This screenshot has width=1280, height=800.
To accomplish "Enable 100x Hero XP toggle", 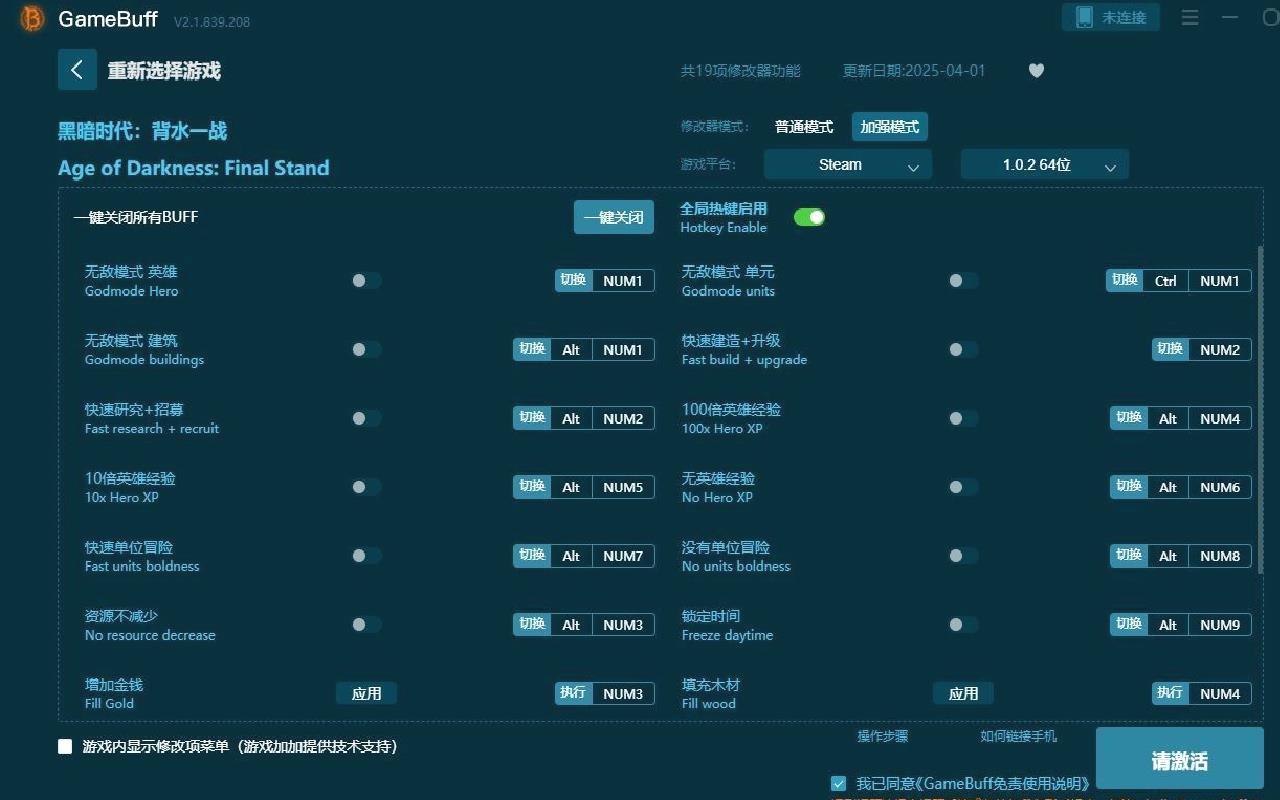I will click(963, 418).
